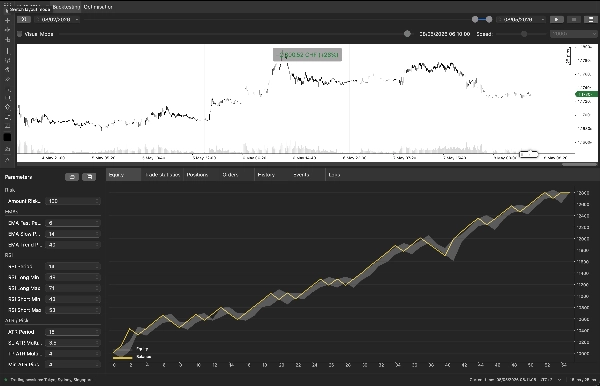Click the TP ATR Multiplier stepper arrows
This screenshot has height=386, width=600.
pos(97,353)
